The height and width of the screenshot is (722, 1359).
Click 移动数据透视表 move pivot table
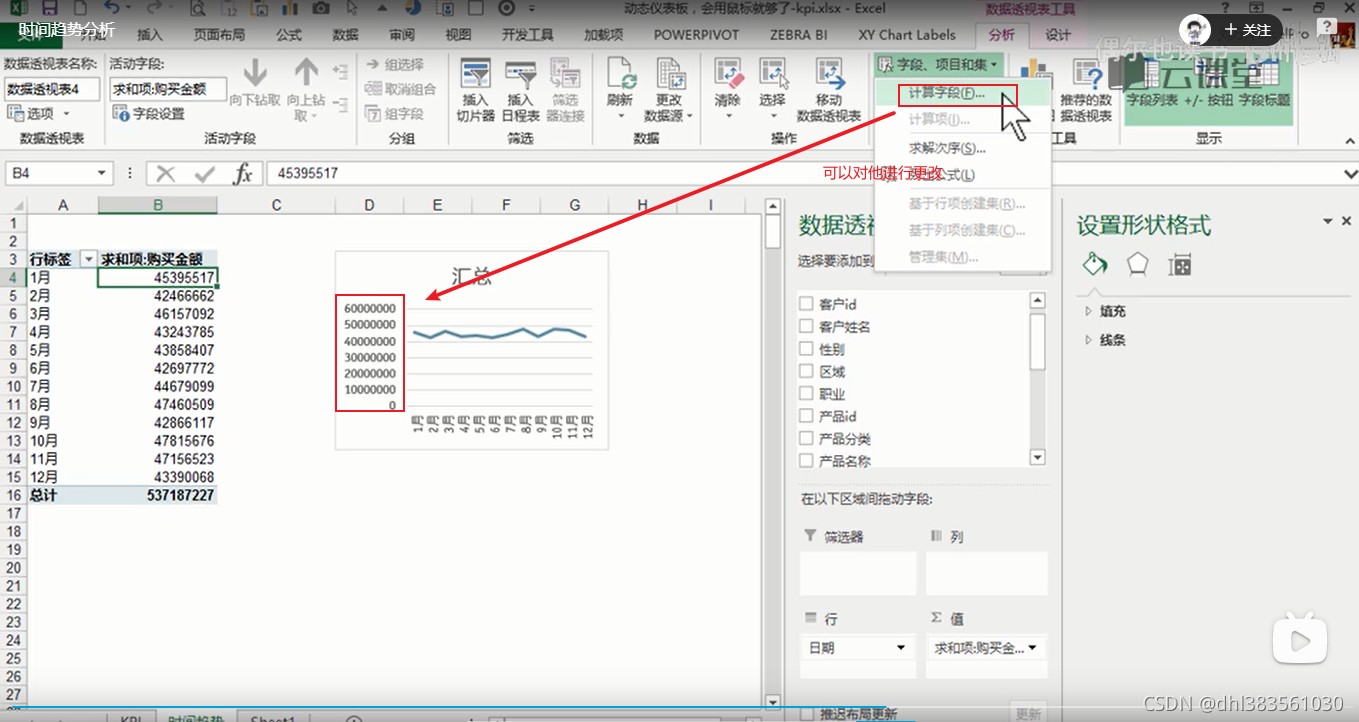[829, 90]
